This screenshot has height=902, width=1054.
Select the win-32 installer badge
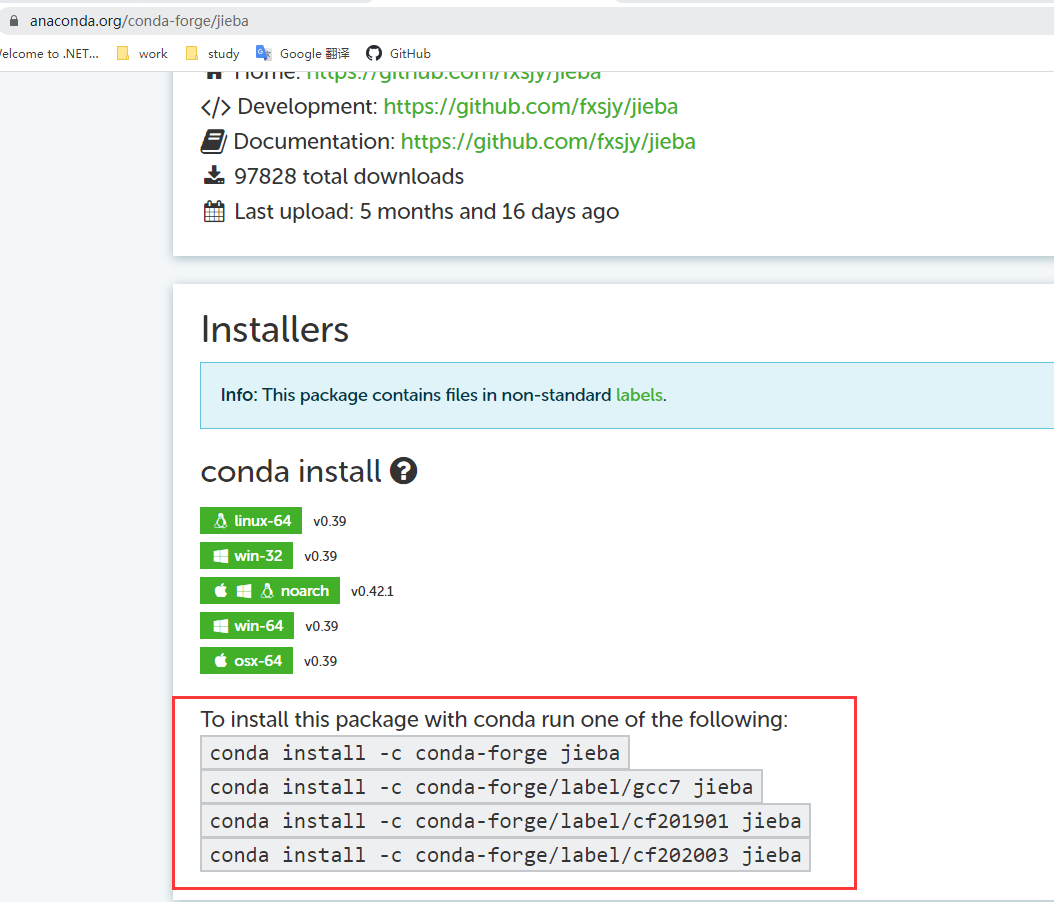(x=246, y=555)
